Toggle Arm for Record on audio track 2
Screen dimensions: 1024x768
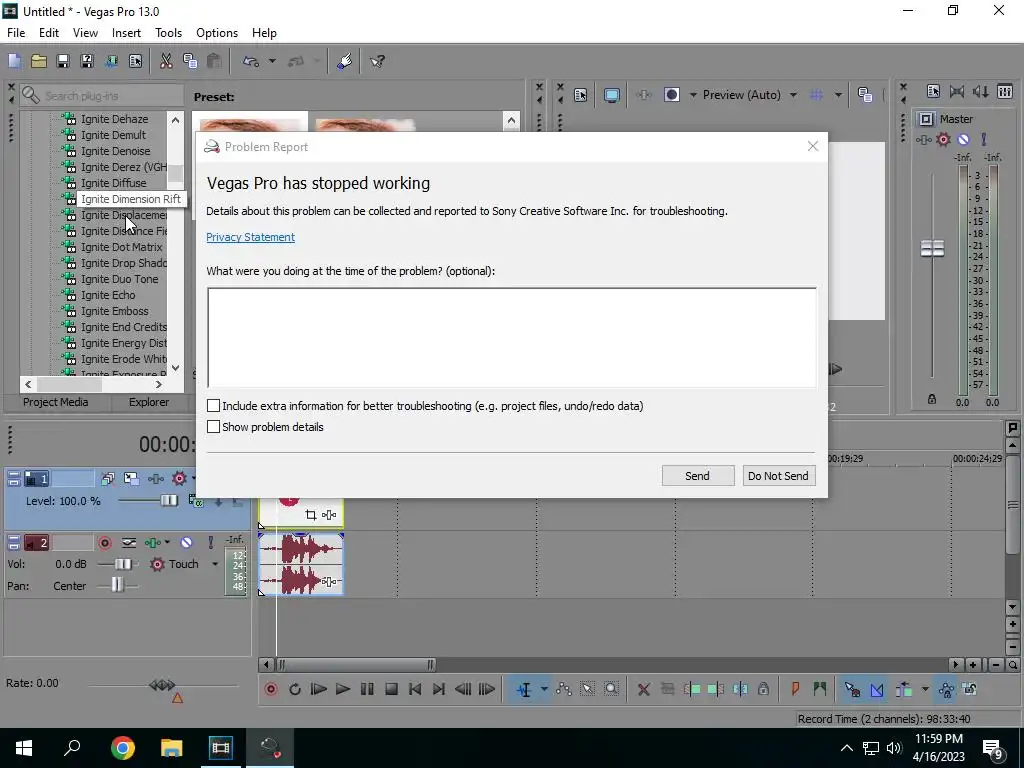tap(104, 543)
